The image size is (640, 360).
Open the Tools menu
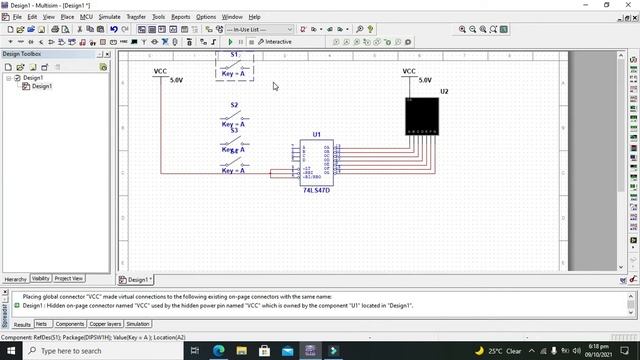click(158, 17)
